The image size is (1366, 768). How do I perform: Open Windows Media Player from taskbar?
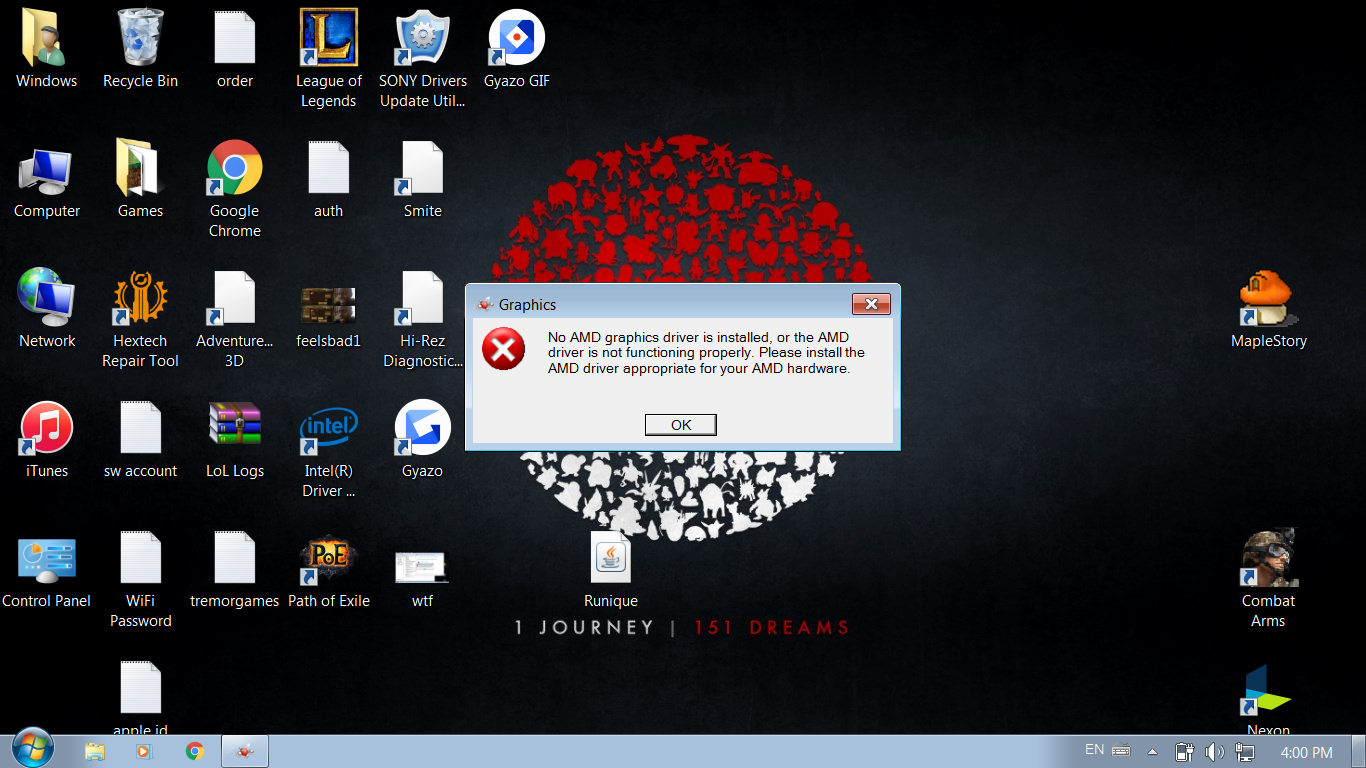[143, 751]
